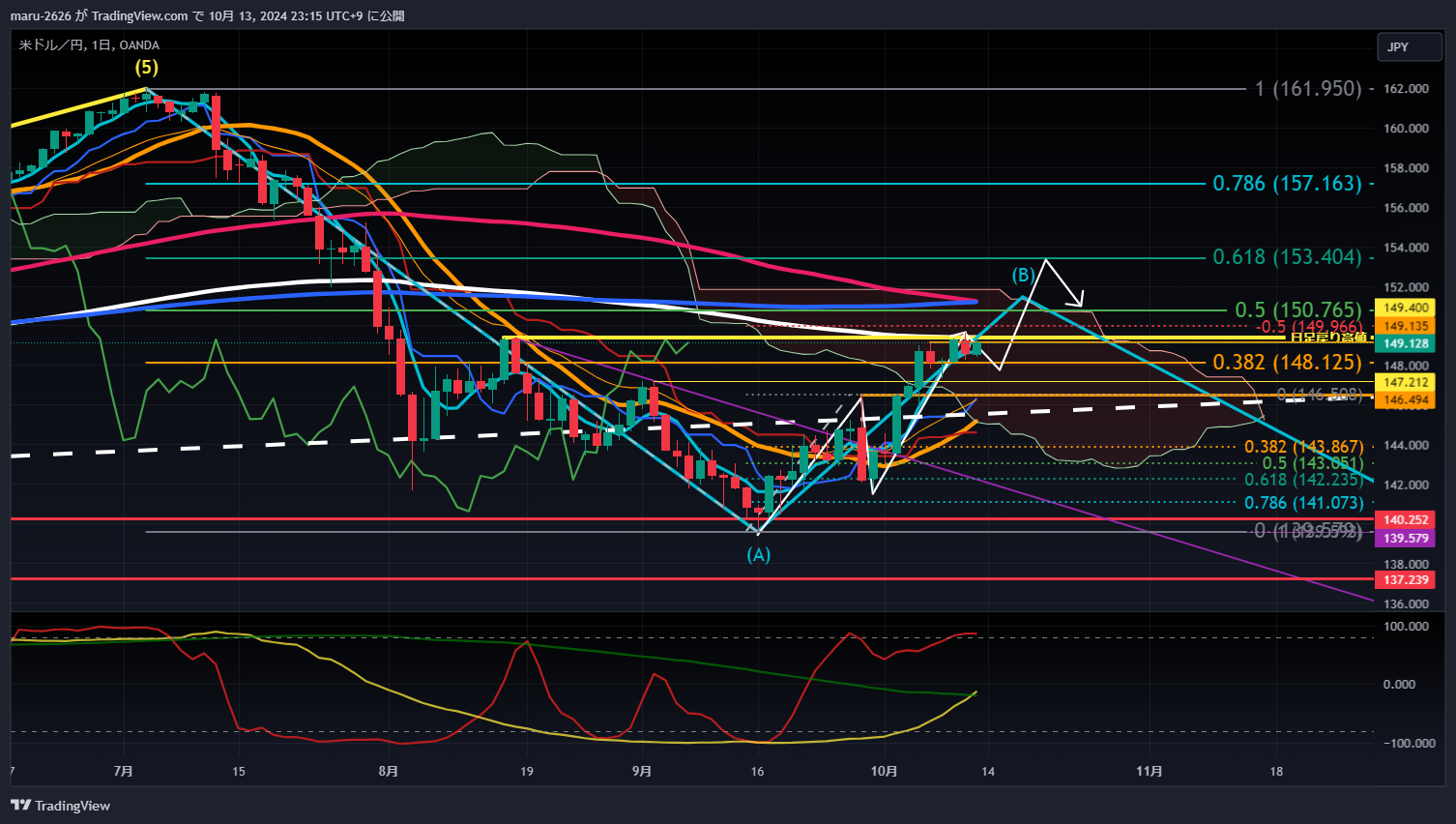This screenshot has height=824, width=1456.
Task: Click the 100.000 oscillator axis value
Action: pos(1406,626)
